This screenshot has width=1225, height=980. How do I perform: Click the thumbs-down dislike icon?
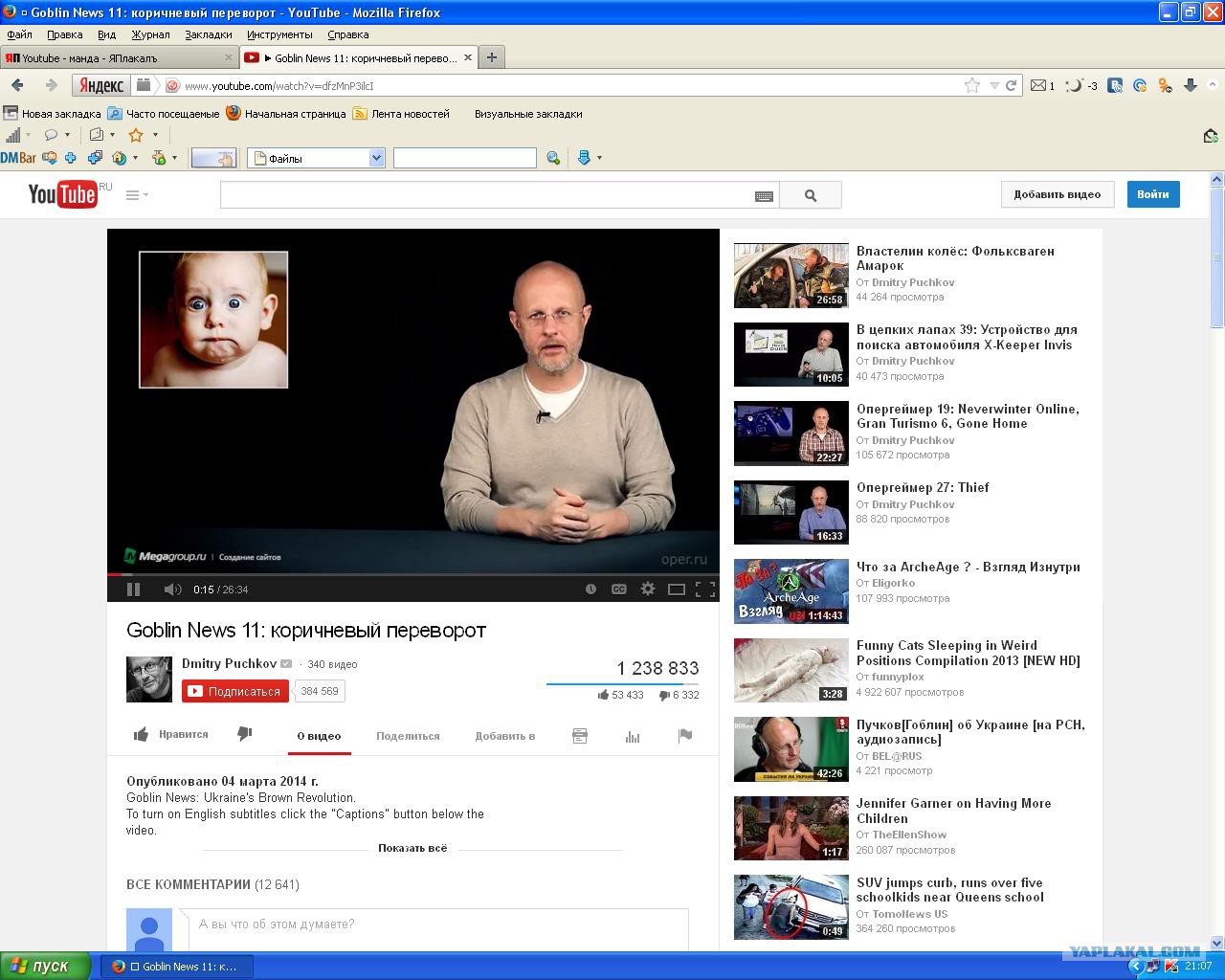point(245,734)
